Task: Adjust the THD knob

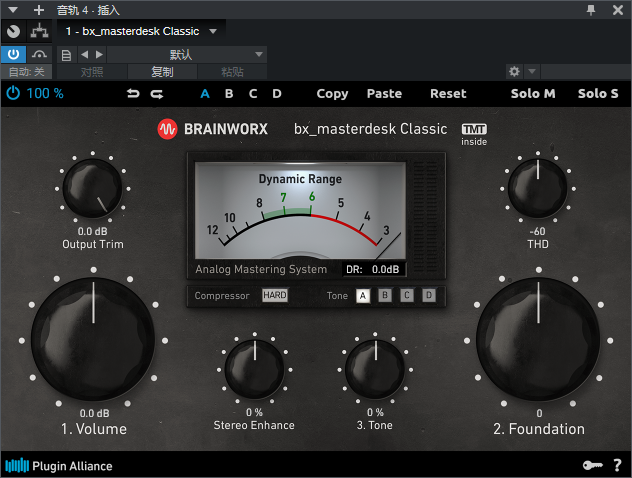Action: pyautogui.click(x=538, y=188)
